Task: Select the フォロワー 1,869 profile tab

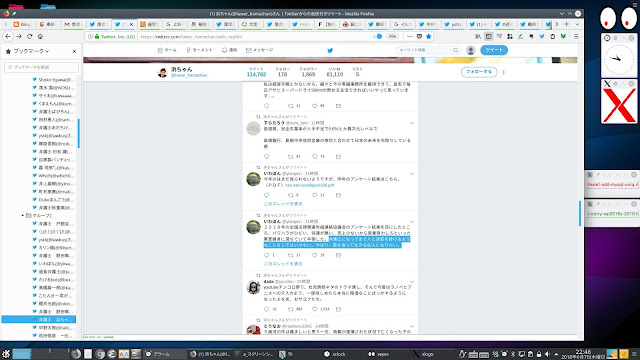Action: 308,72
